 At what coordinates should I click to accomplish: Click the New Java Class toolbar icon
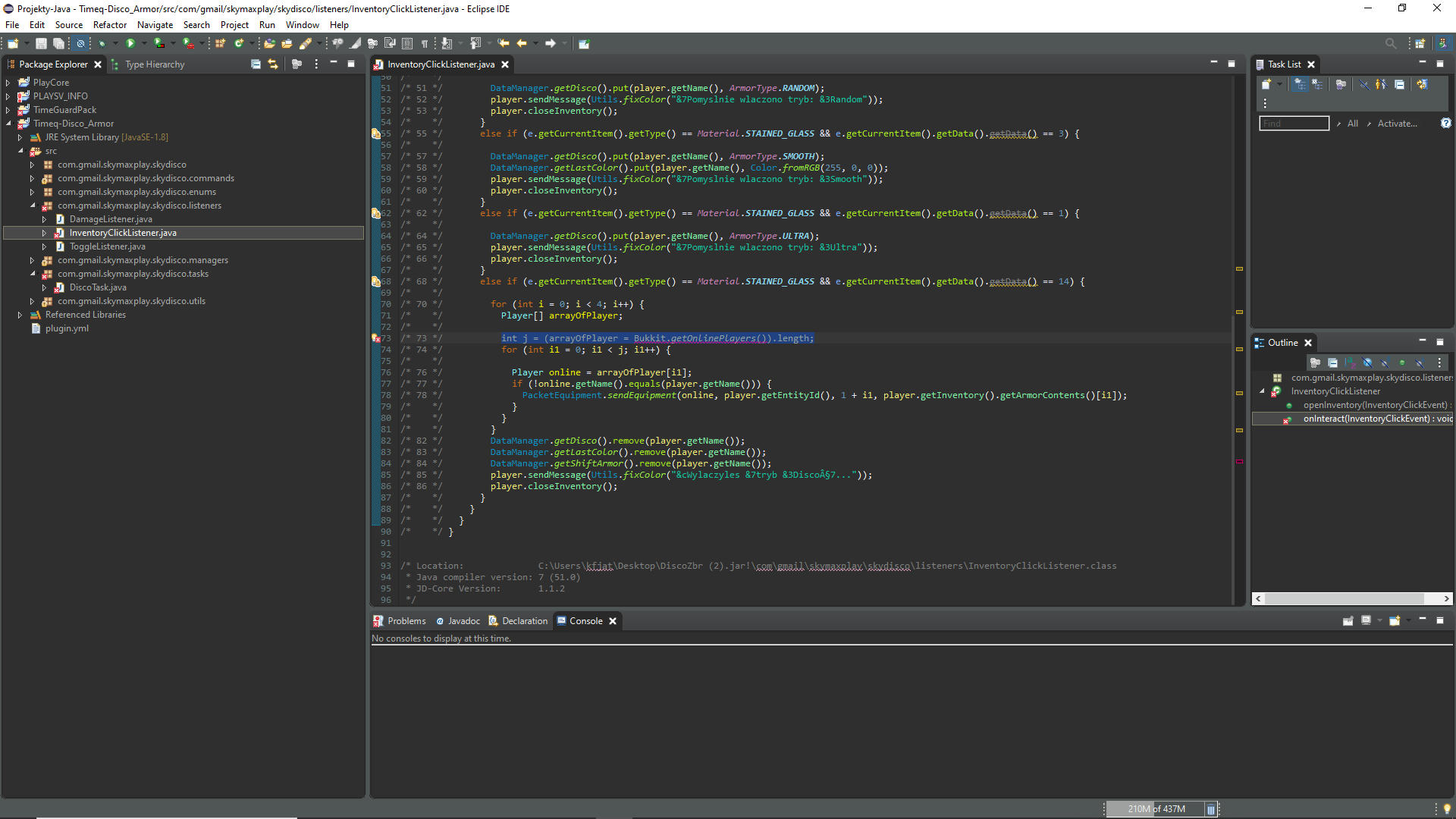click(x=239, y=44)
